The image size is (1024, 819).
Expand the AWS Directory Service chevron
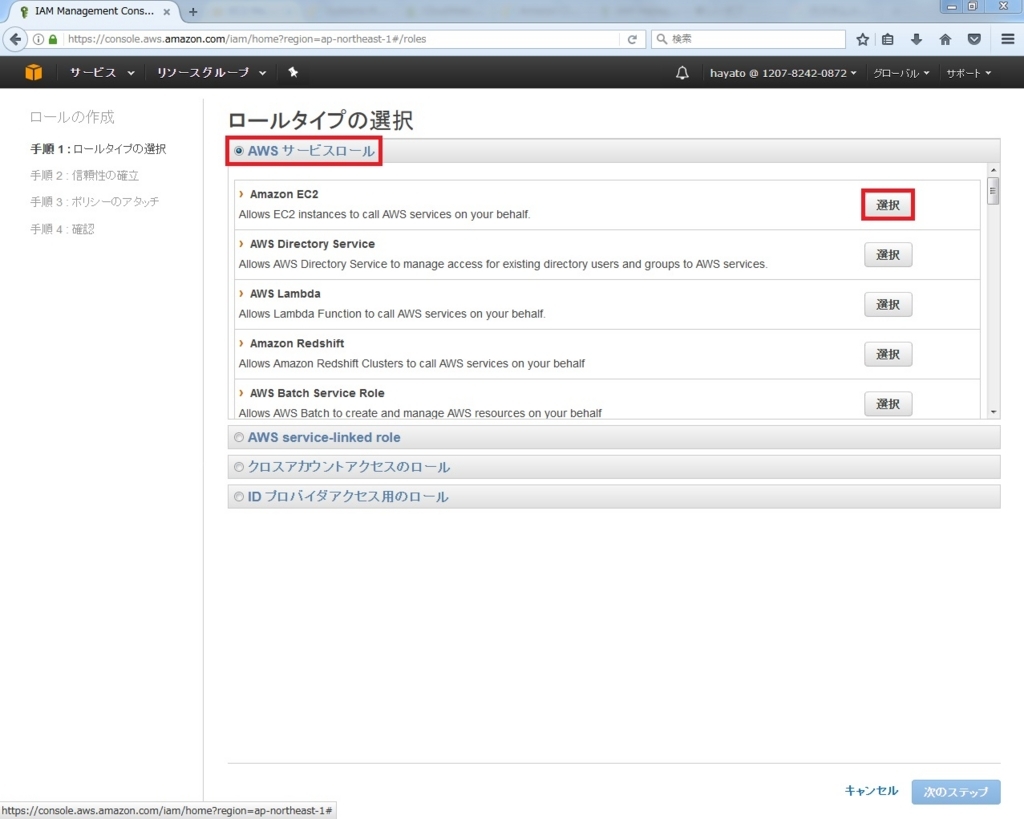click(241, 244)
